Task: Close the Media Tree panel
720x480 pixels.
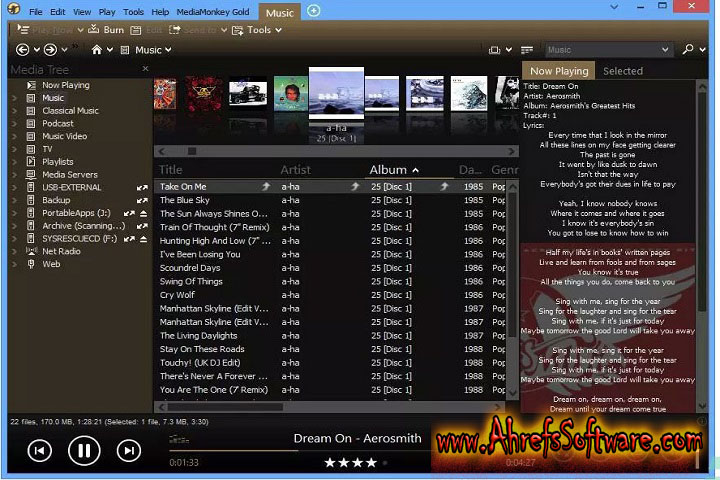Action: point(145,69)
